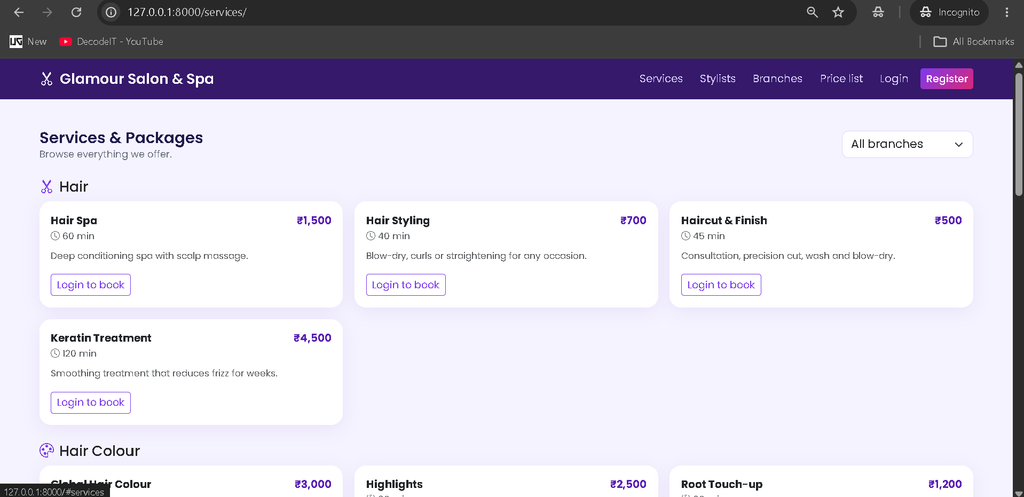Viewport: 1024px width, 497px height.
Task: Click the Hair Colour section heading
Action: 99,451
